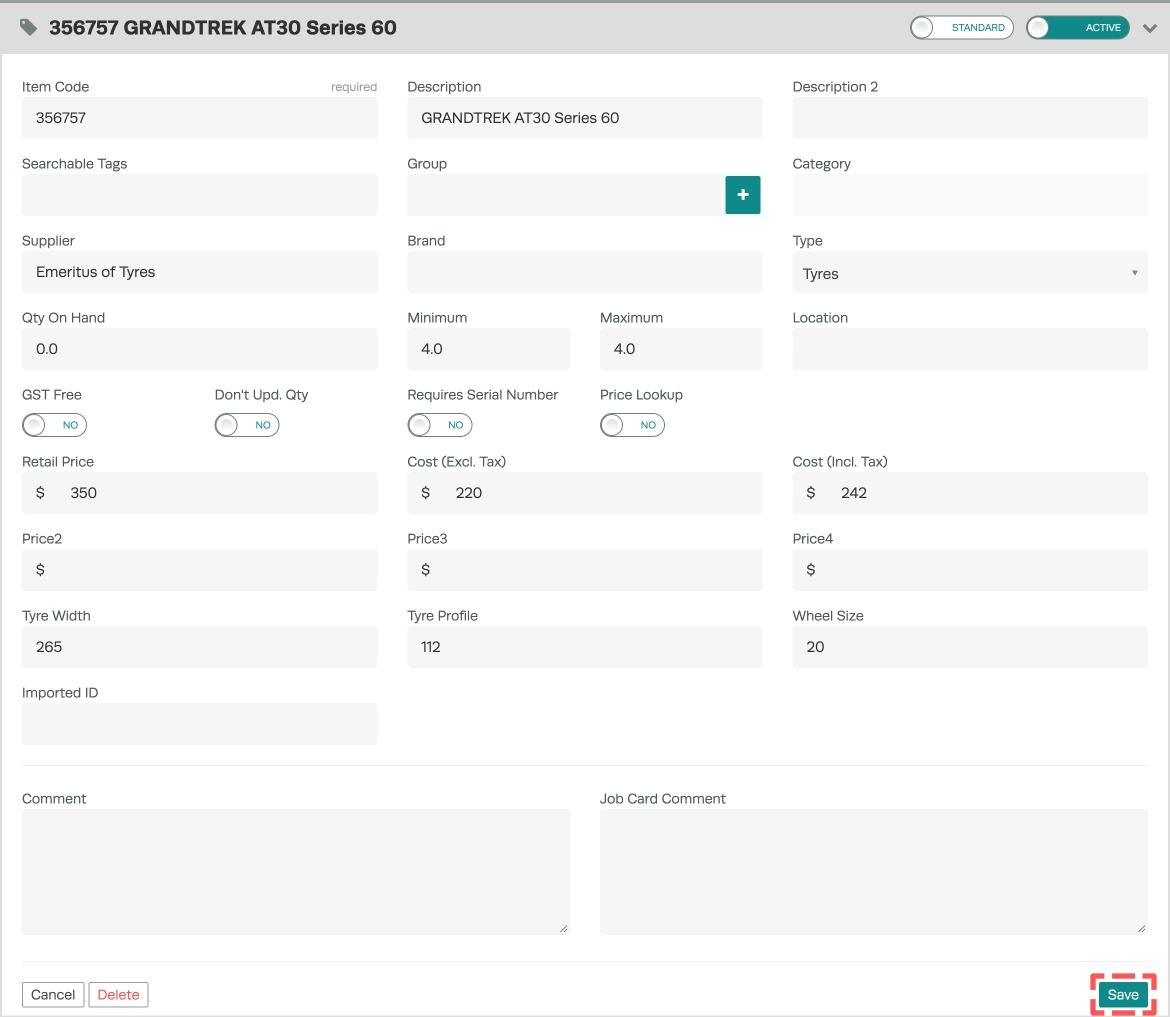Click the red Delete button
1170x1017 pixels.
coord(119,995)
